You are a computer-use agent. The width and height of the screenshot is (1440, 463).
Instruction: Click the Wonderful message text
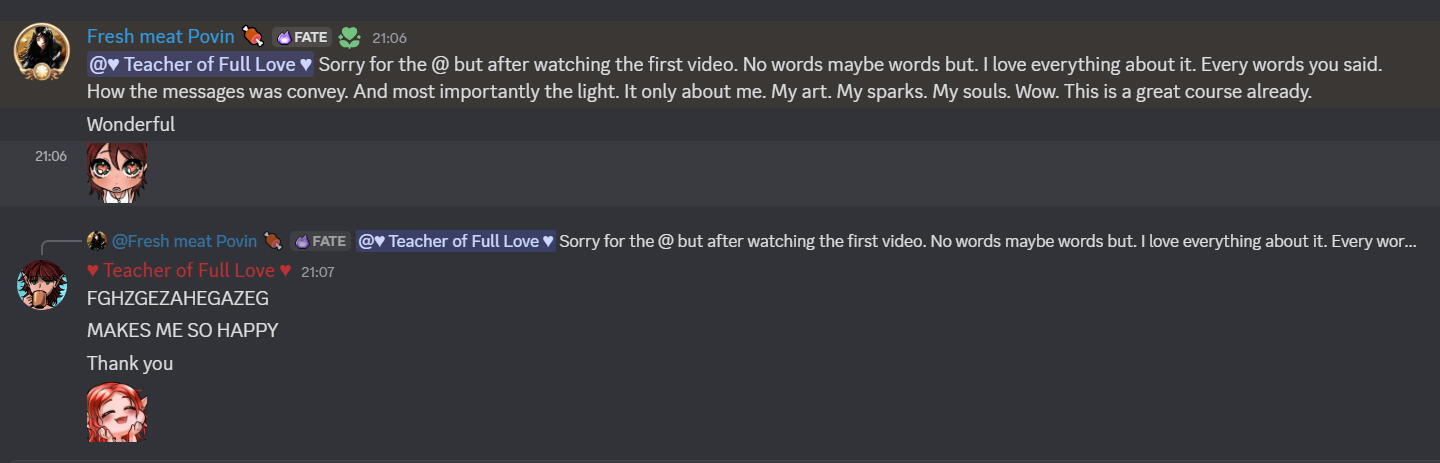point(131,124)
